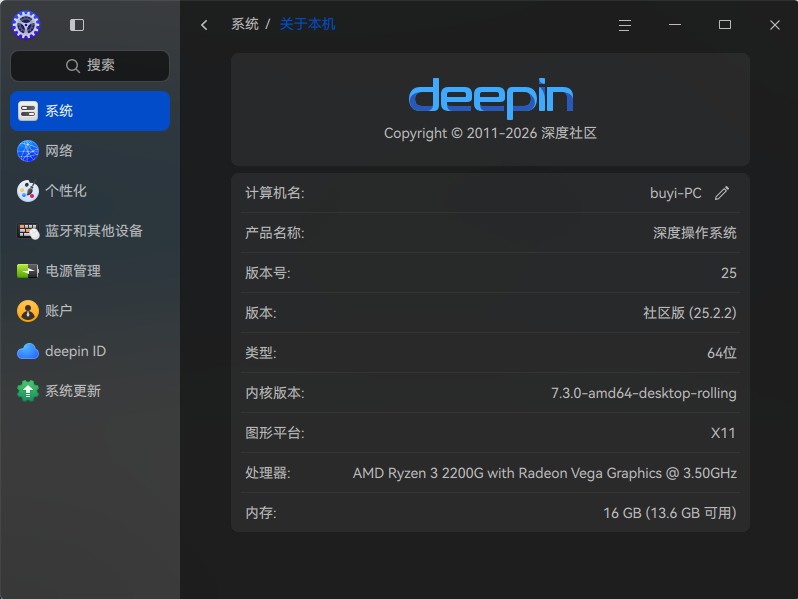The width and height of the screenshot is (798, 599).
Task: Click the computer name buyi-PC
Action: click(x=675, y=193)
